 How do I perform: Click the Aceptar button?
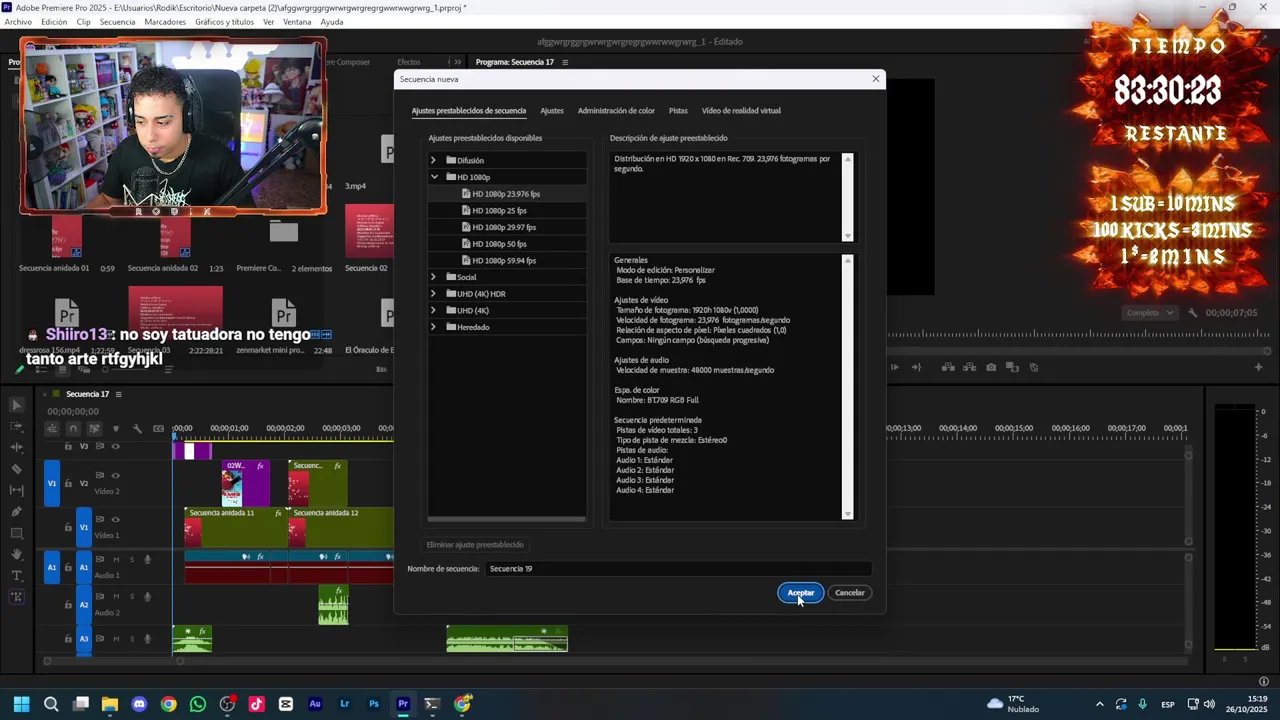pos(801,593)
